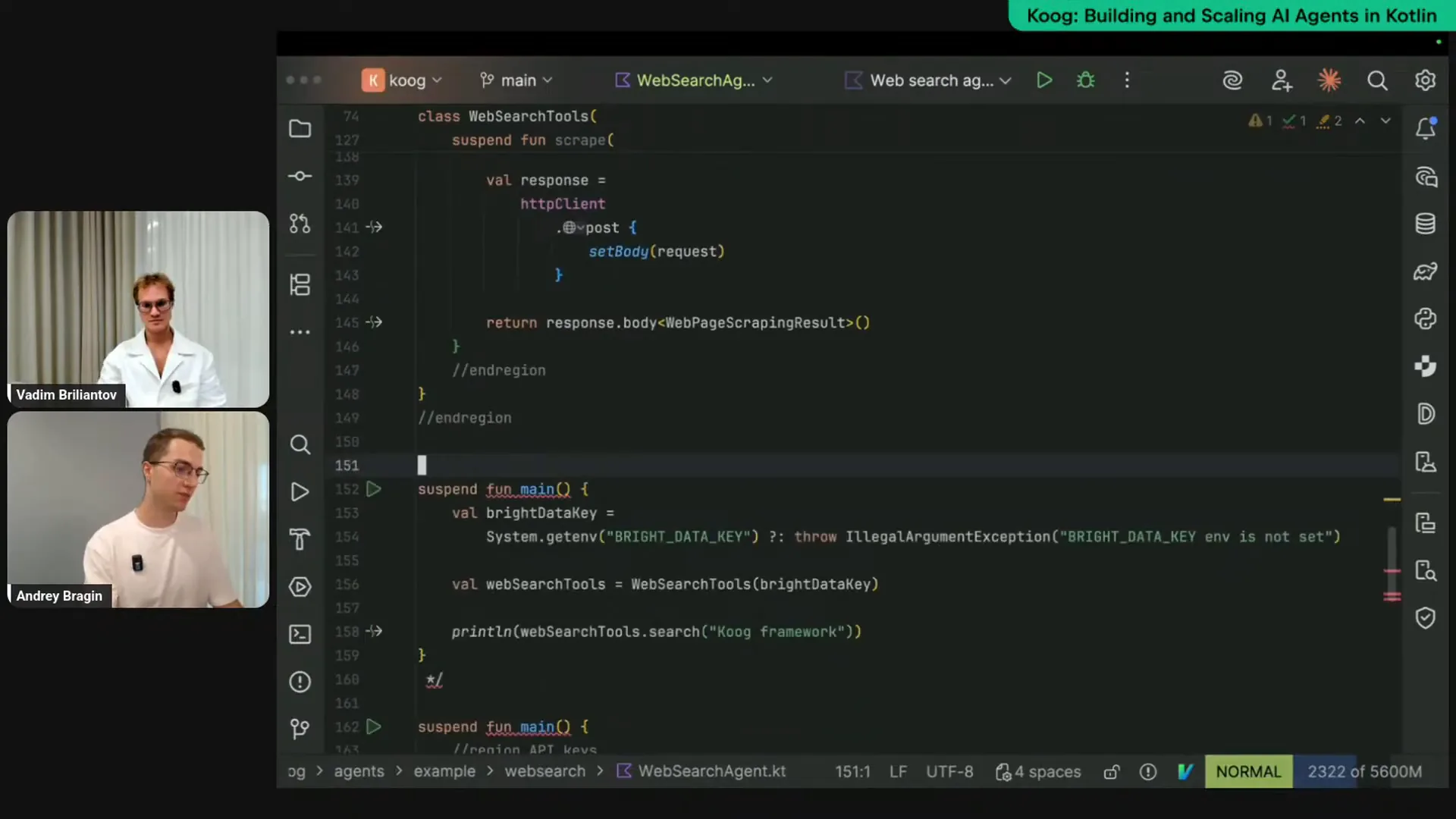
Task: Open the warnings inspection widget
Action: (x=1295, y=121)
